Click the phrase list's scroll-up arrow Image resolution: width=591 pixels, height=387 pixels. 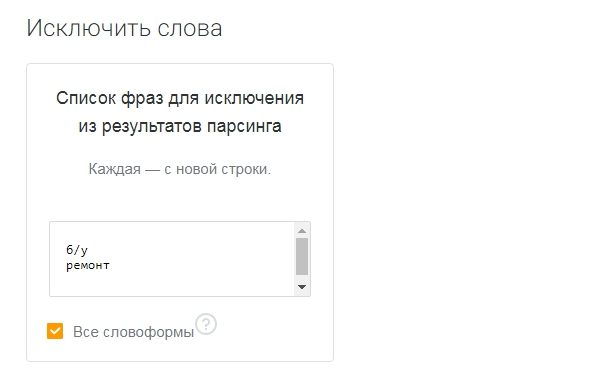[x=302, y=231]
